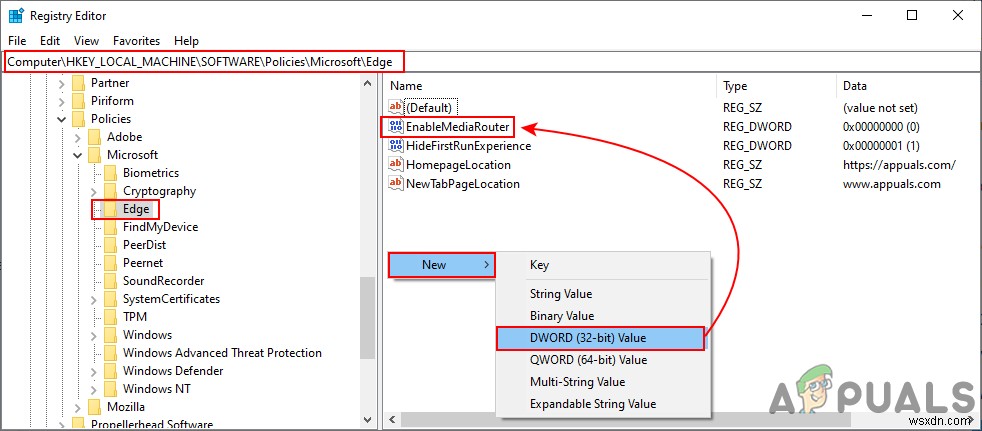Viewport: 982px width, 431px height.
Task: Click tree pane scroll-down arrow
Action: (367, 418)
